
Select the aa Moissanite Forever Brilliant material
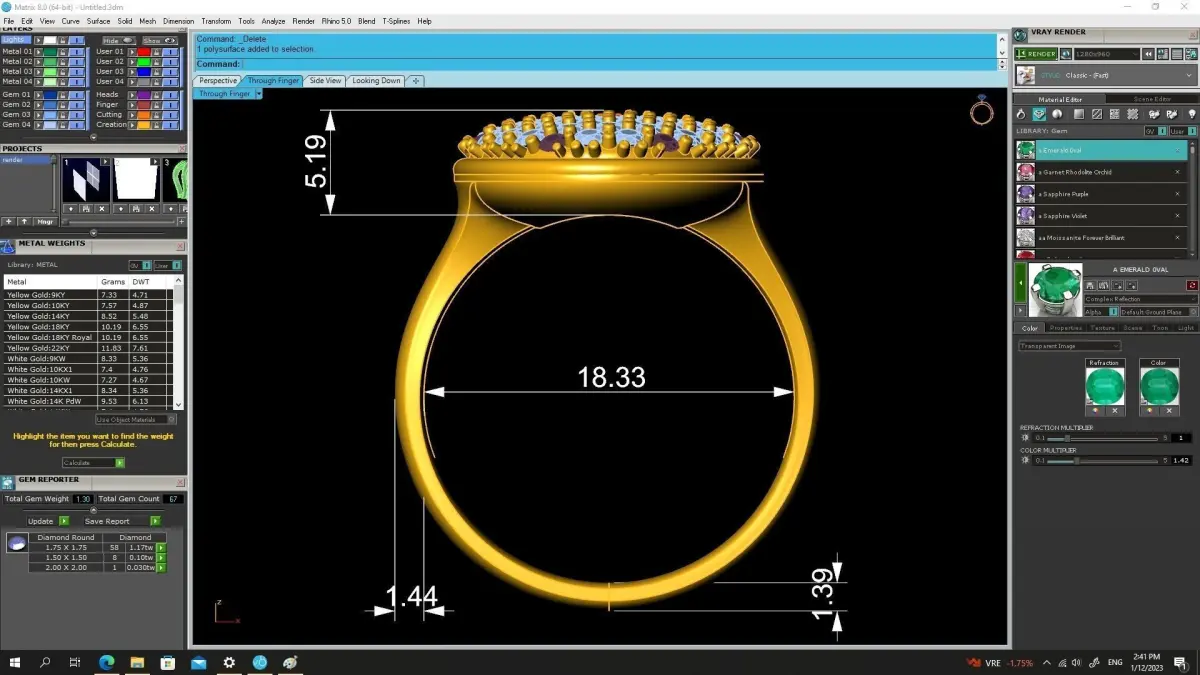(x=1100, y=238)
